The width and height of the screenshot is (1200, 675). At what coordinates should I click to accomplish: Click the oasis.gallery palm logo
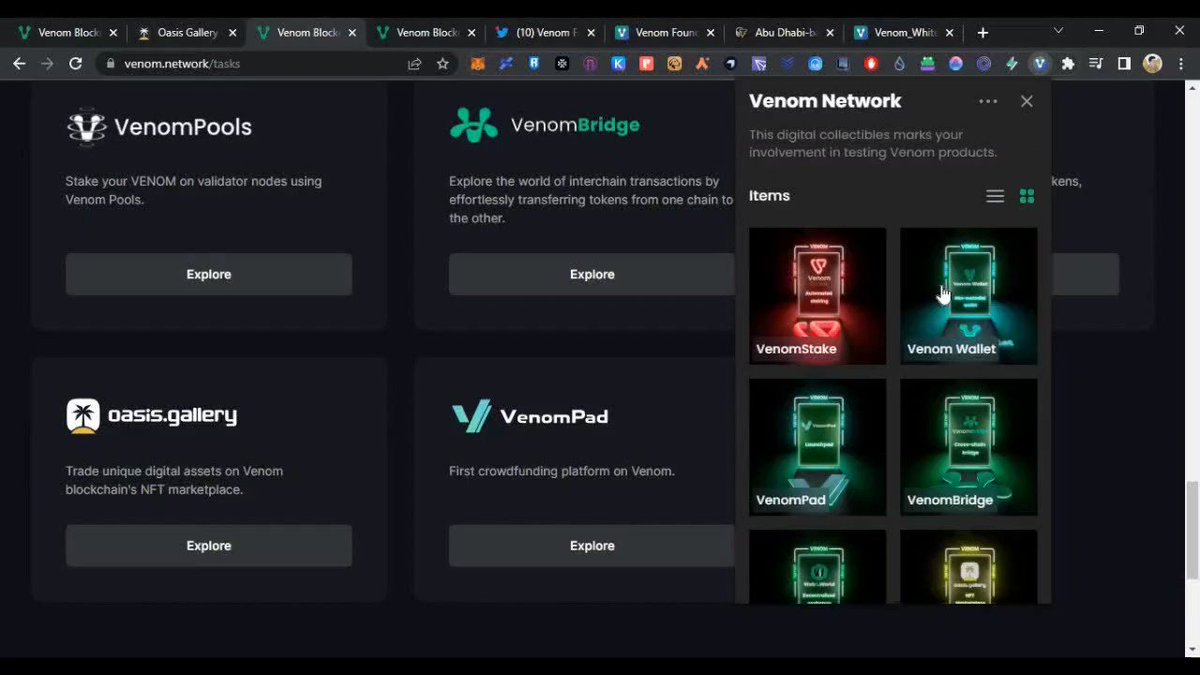(151, 415)
